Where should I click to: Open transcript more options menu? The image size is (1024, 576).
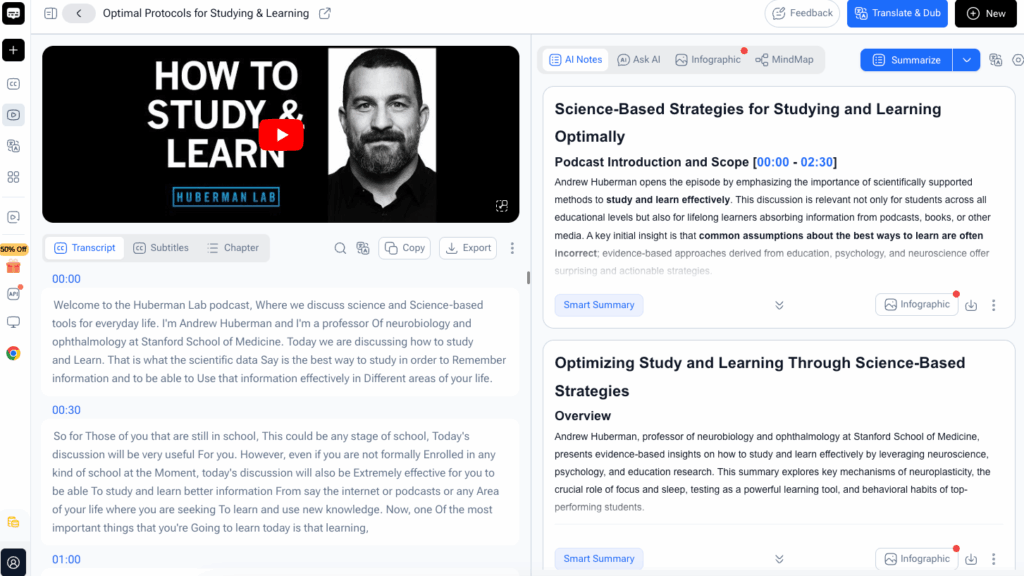512,248
